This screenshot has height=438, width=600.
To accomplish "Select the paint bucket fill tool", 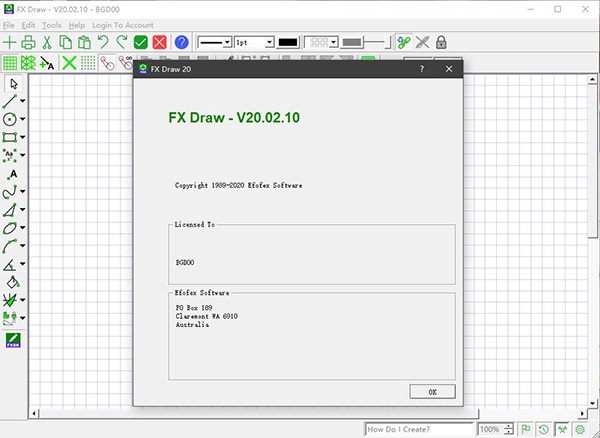I will tap(13, 282).
